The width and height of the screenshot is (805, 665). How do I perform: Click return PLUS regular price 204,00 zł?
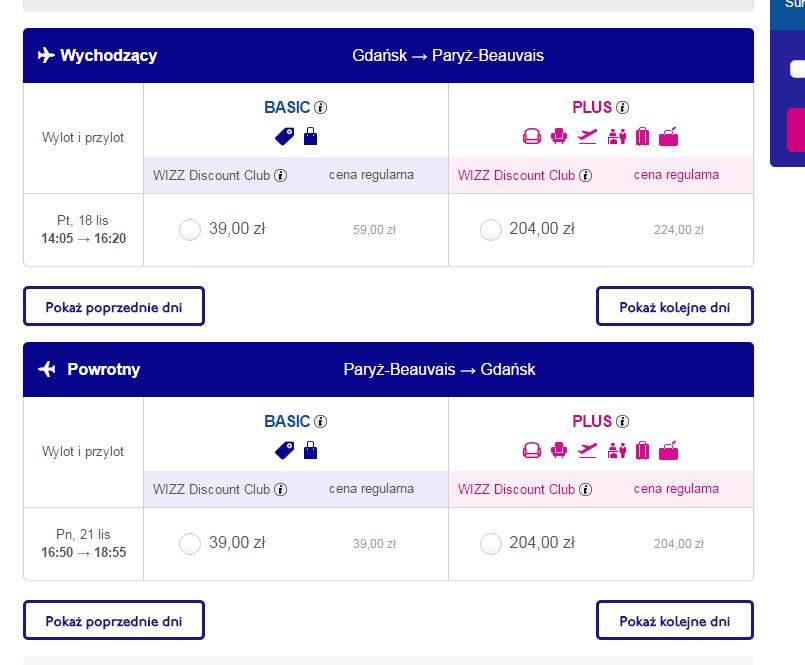pos(679,544)
